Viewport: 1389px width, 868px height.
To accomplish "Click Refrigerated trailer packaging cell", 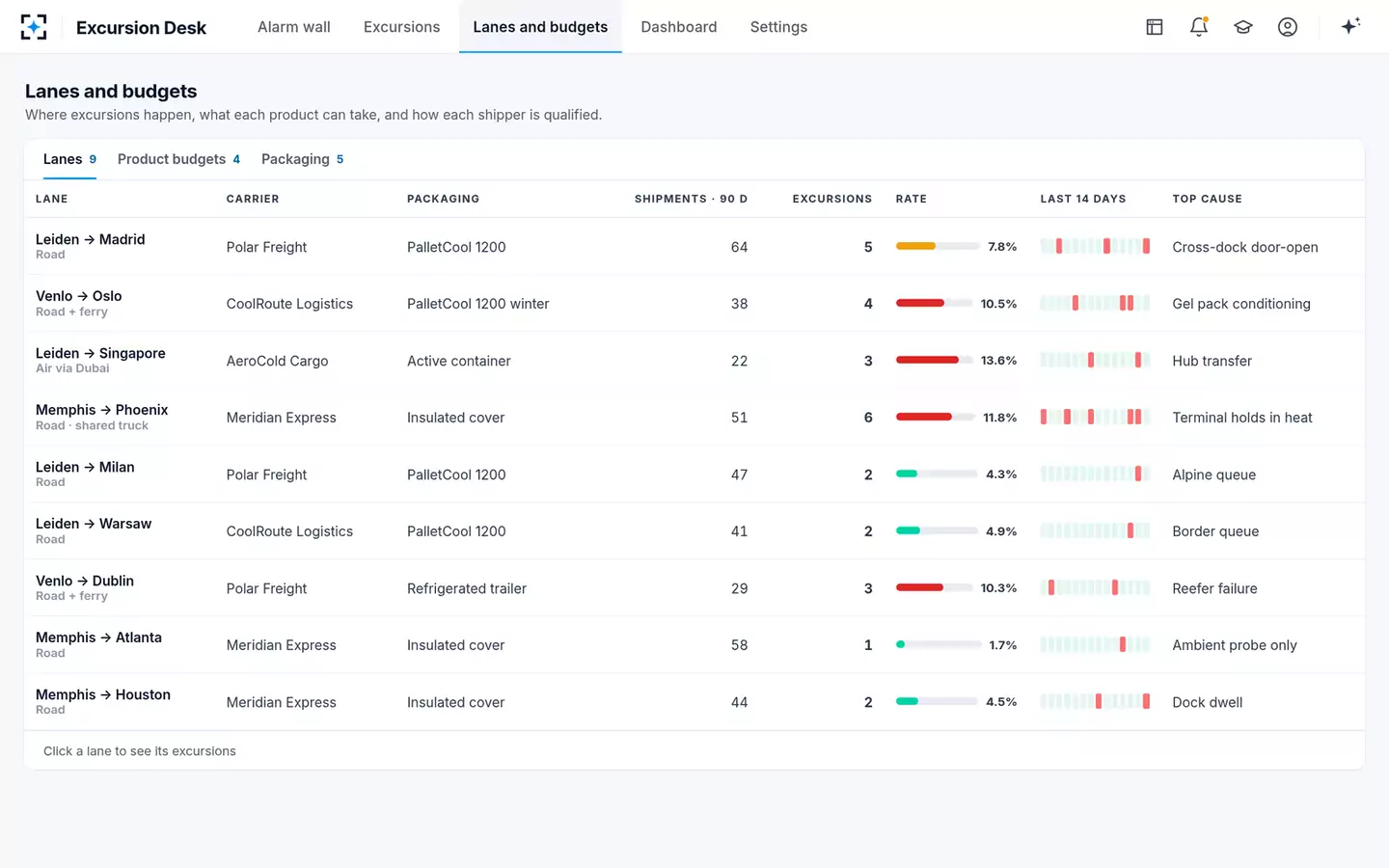I will click(x=467, y=588).
